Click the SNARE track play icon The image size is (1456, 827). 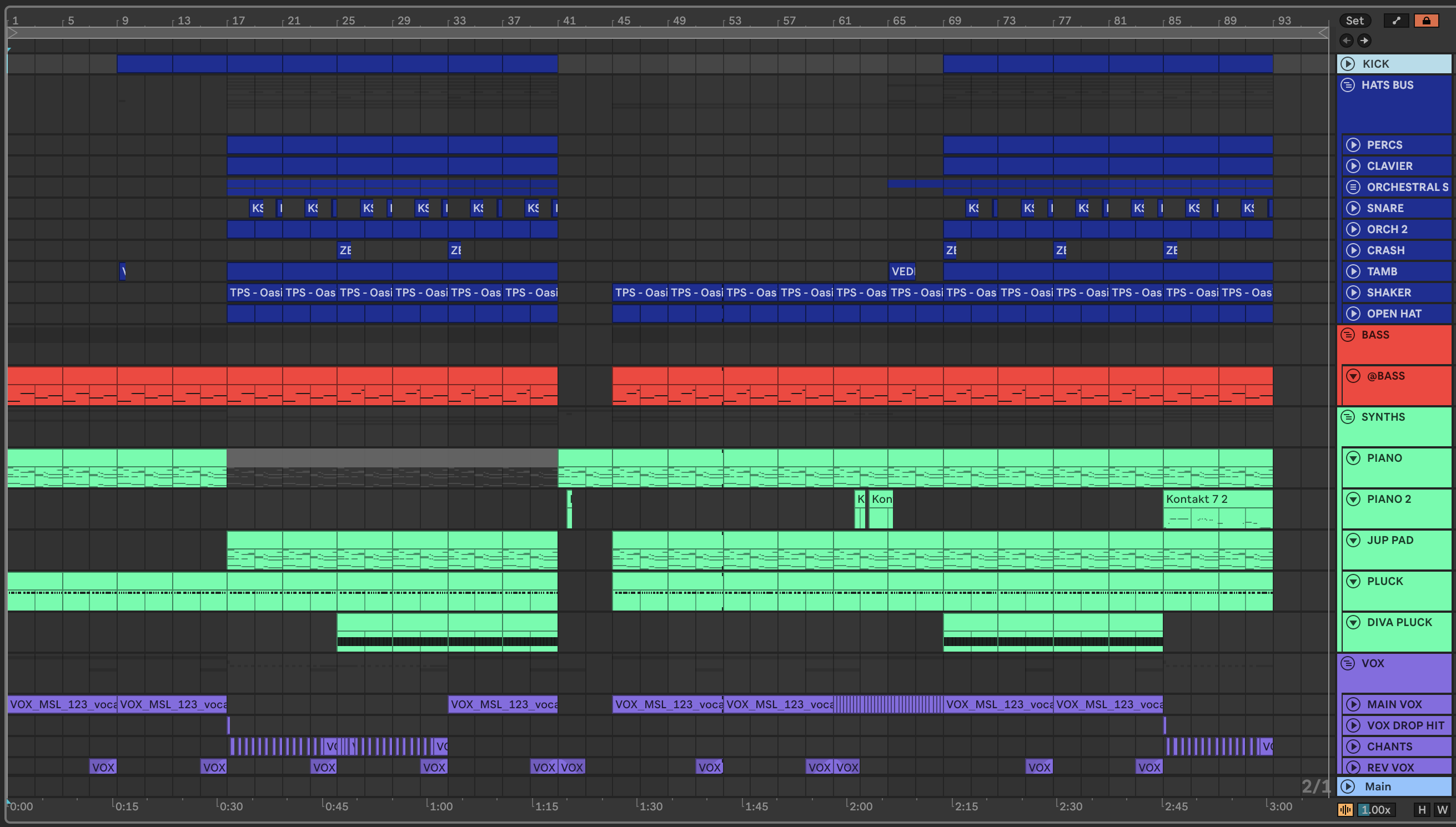point(1353,208)
